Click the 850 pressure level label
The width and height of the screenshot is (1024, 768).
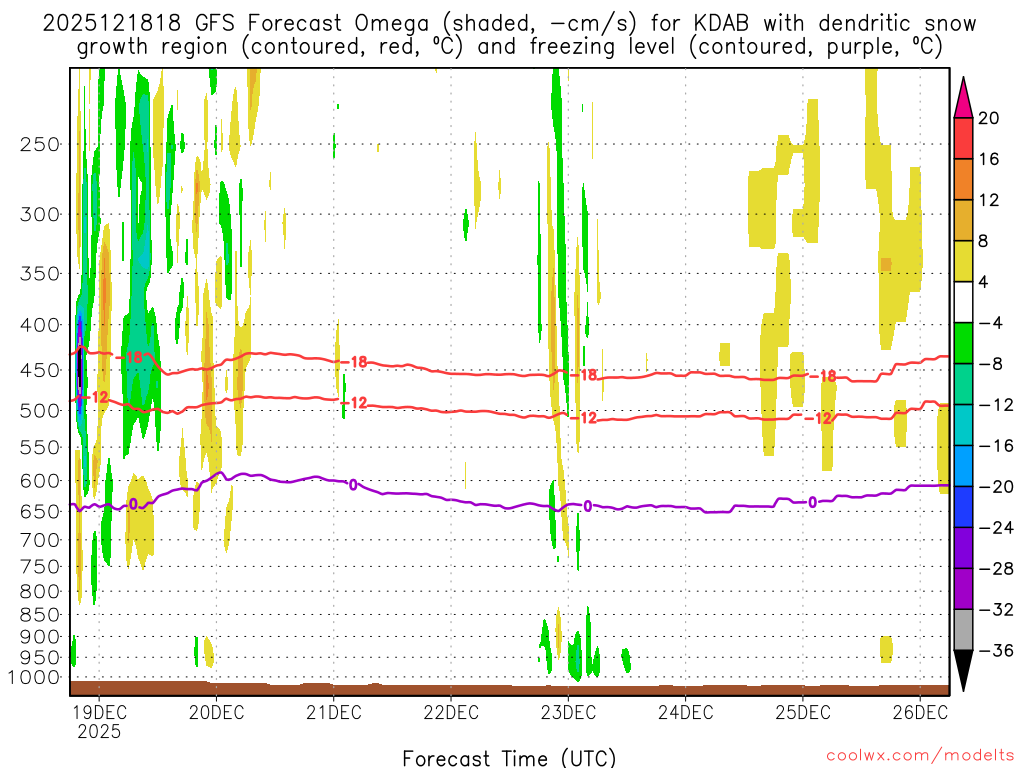coord(40,615)
